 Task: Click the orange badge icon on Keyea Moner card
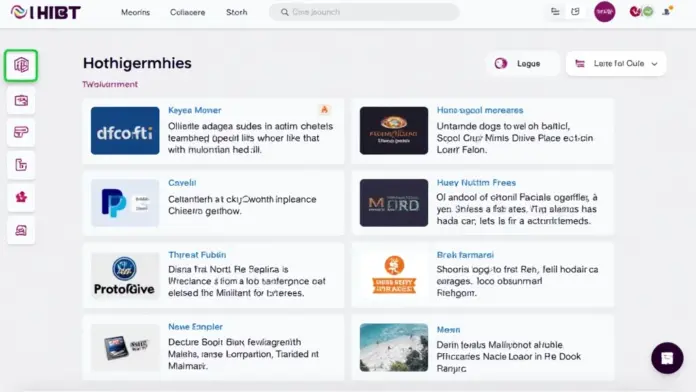324,110
